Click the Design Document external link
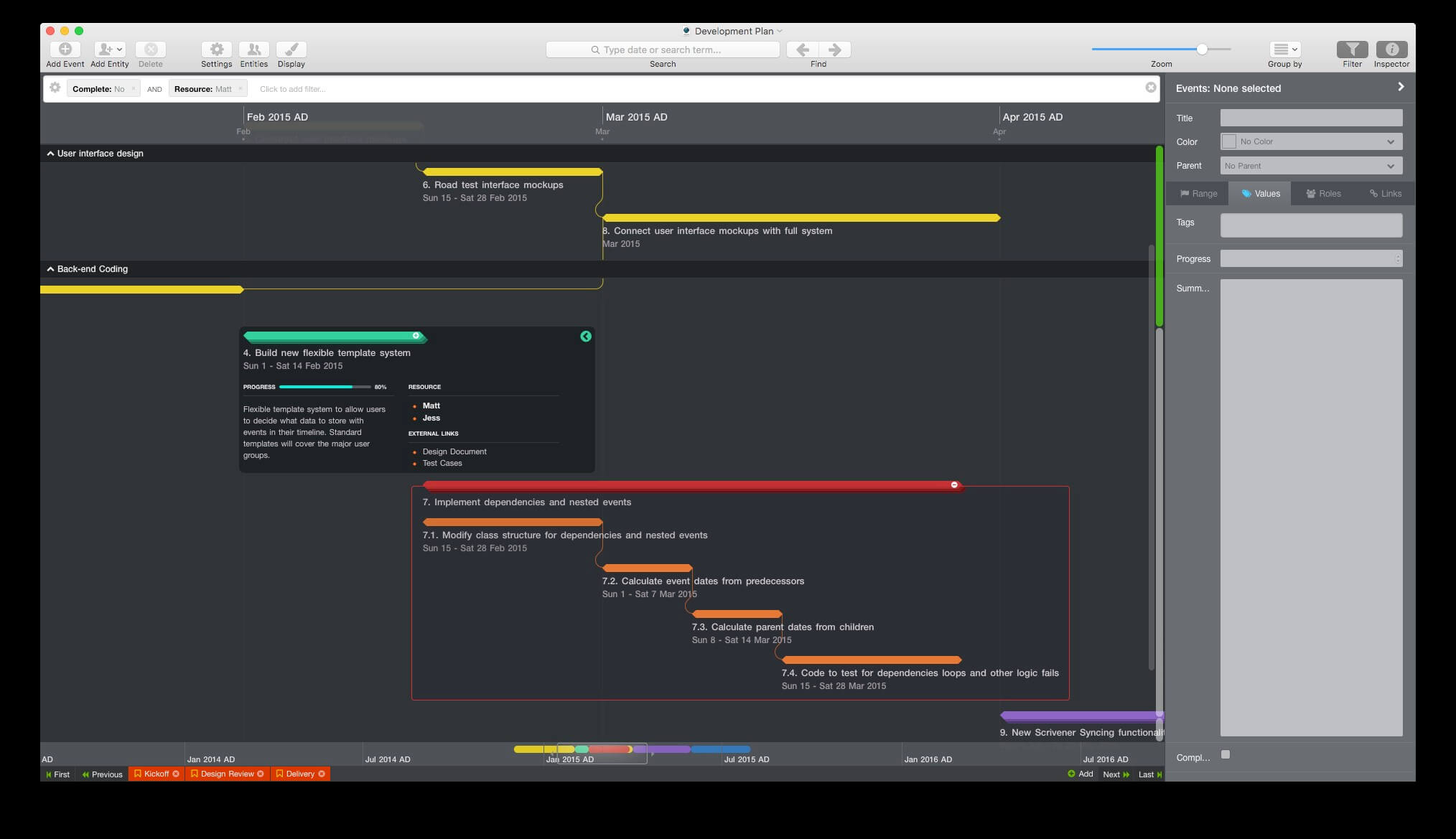This screenshot has height=839, width=1456. click(452, 451)
